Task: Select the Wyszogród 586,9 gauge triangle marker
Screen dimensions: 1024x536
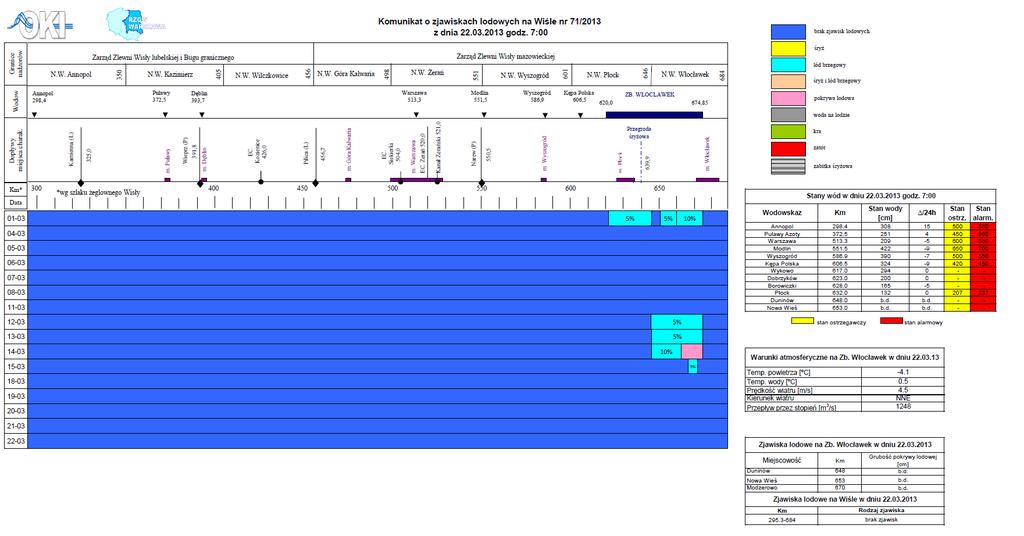Action: tap(545, 115)
